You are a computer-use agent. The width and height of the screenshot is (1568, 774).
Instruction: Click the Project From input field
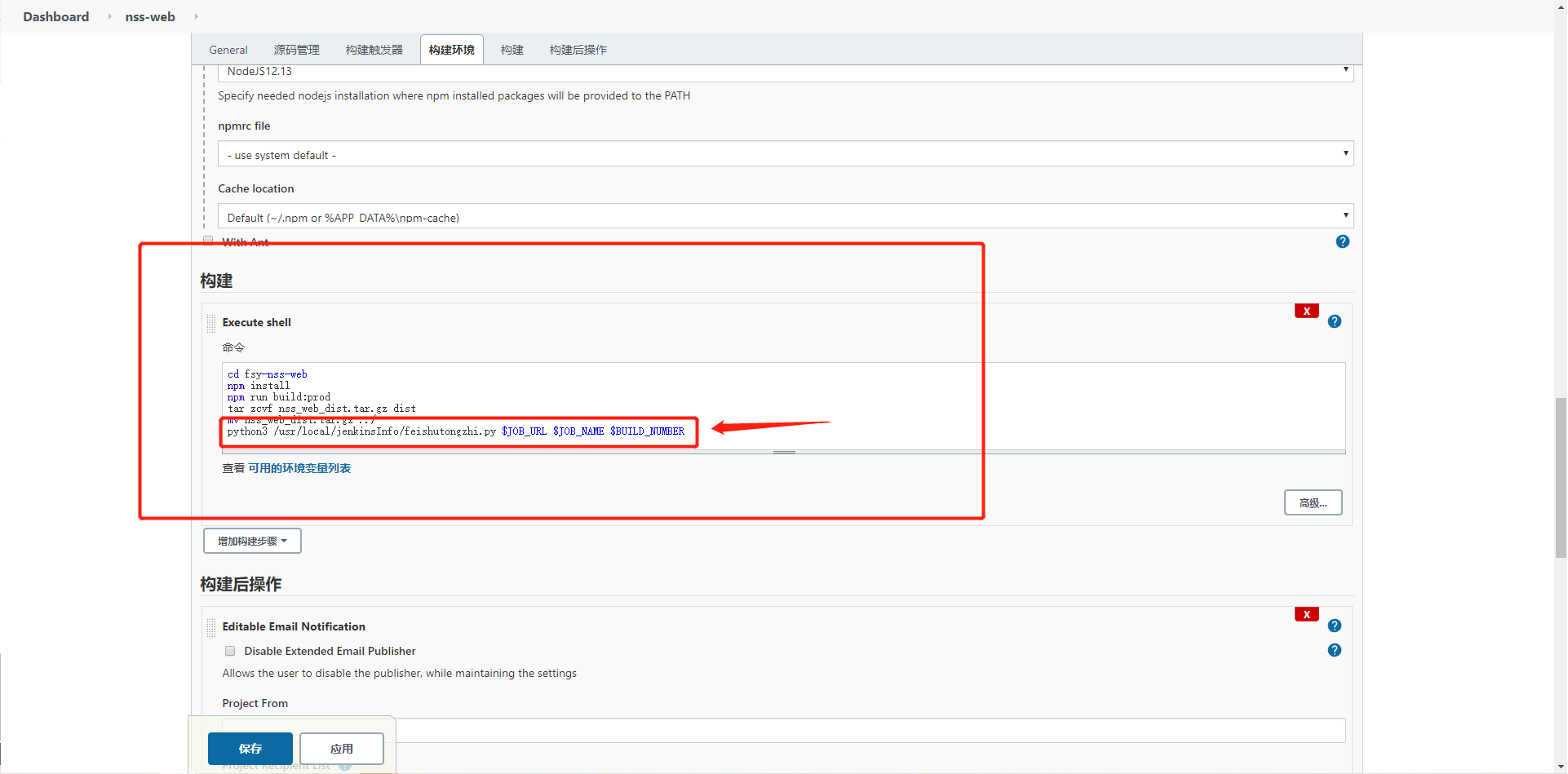(x=784, y=730)
